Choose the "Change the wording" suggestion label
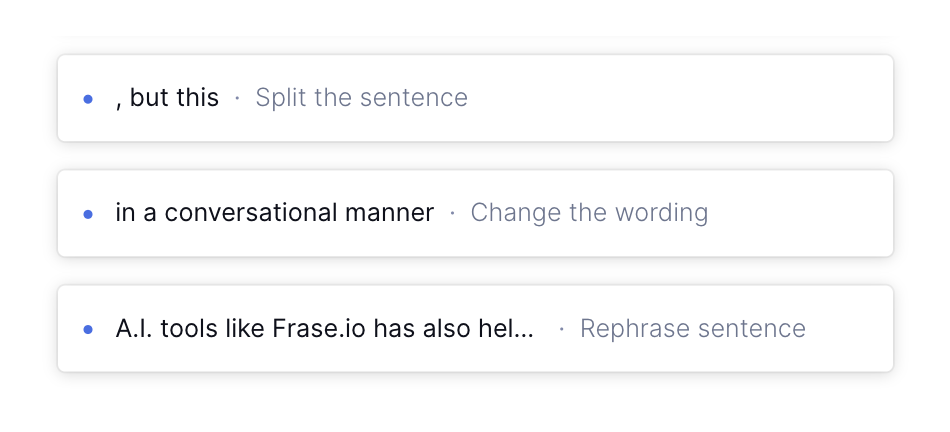 pos(589,213)
